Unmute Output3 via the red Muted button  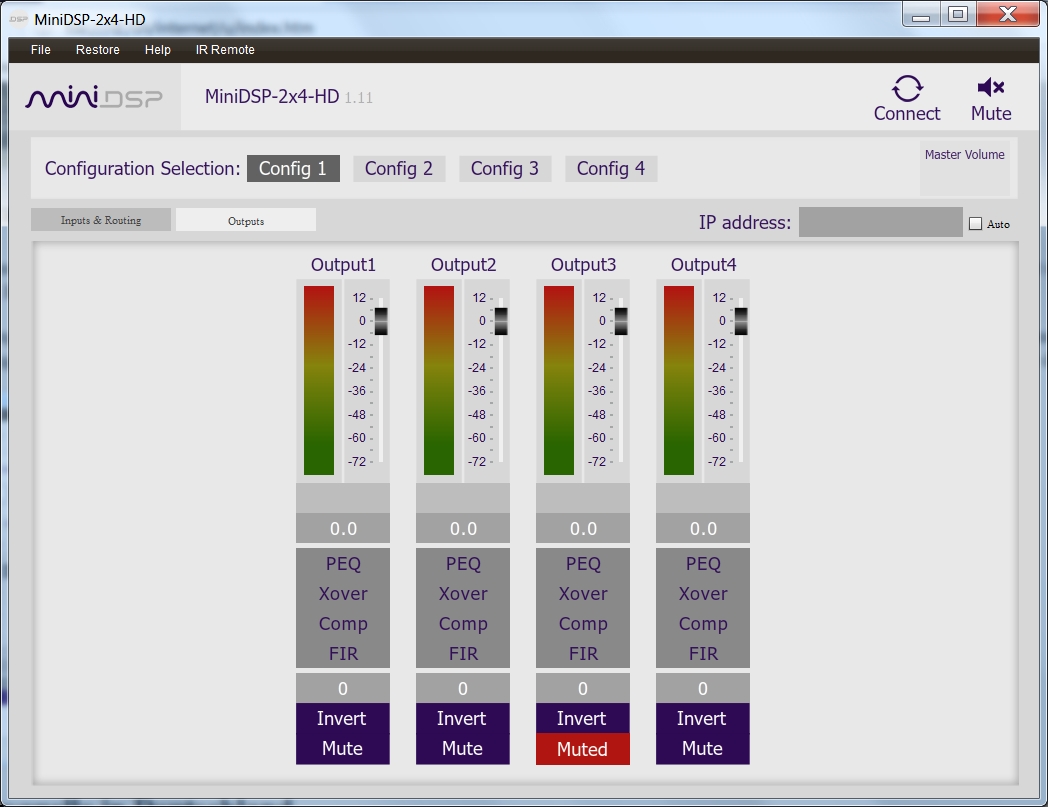[x=583, y=749]
